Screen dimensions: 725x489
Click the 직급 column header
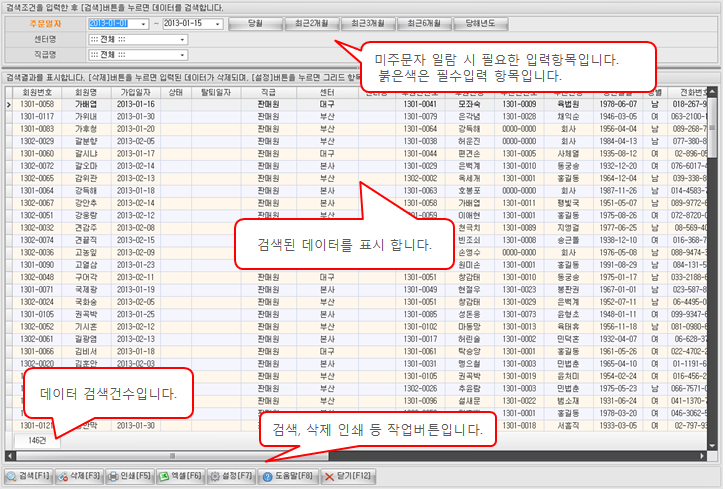269,92
